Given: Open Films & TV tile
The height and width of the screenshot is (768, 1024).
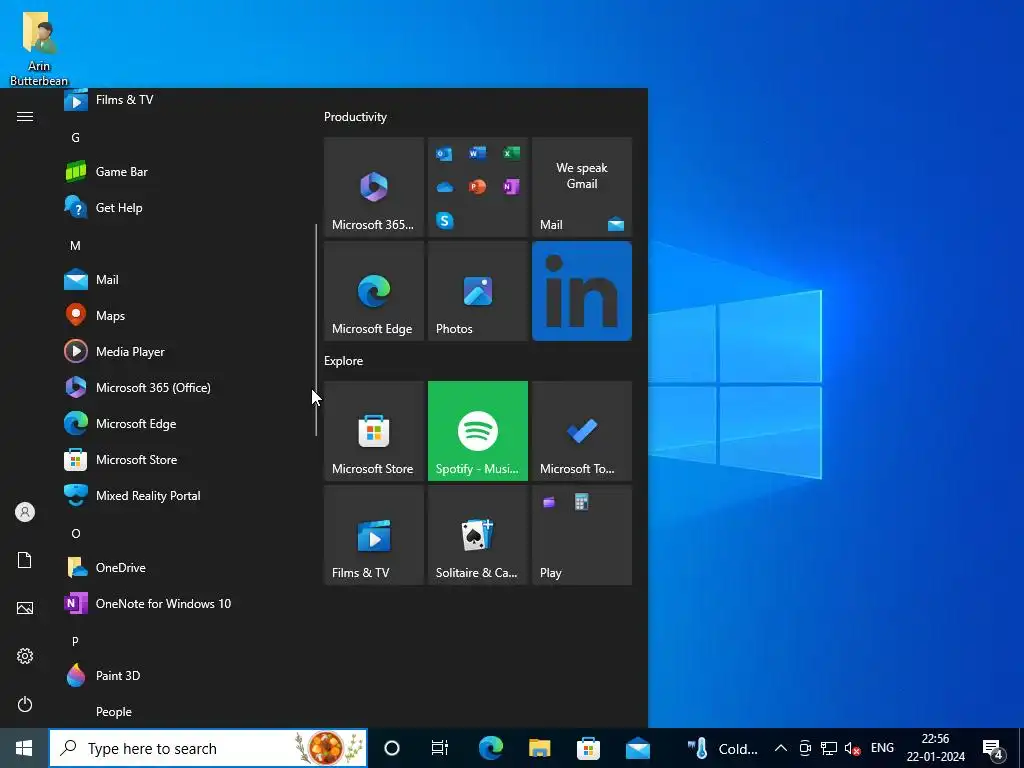Looking at the screenshot, I should click(x=374, y=535).
